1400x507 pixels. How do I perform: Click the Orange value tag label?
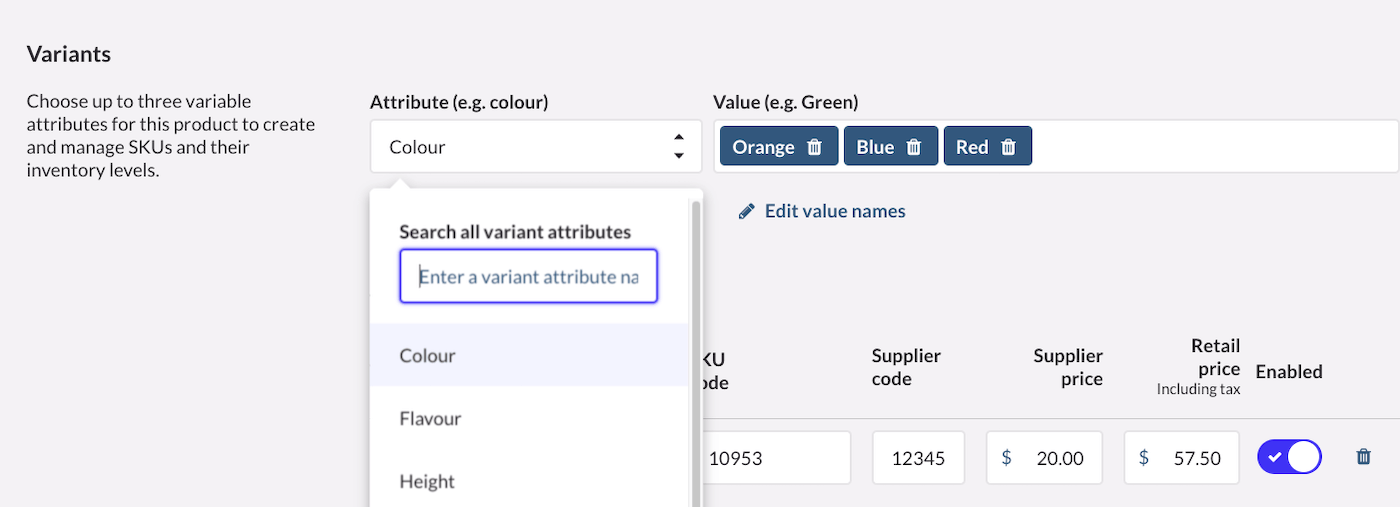point(763,147)
